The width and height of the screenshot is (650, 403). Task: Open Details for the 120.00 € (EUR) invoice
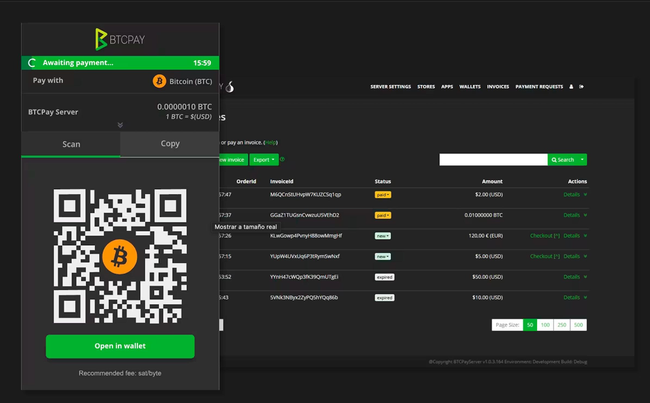point(571,236)
